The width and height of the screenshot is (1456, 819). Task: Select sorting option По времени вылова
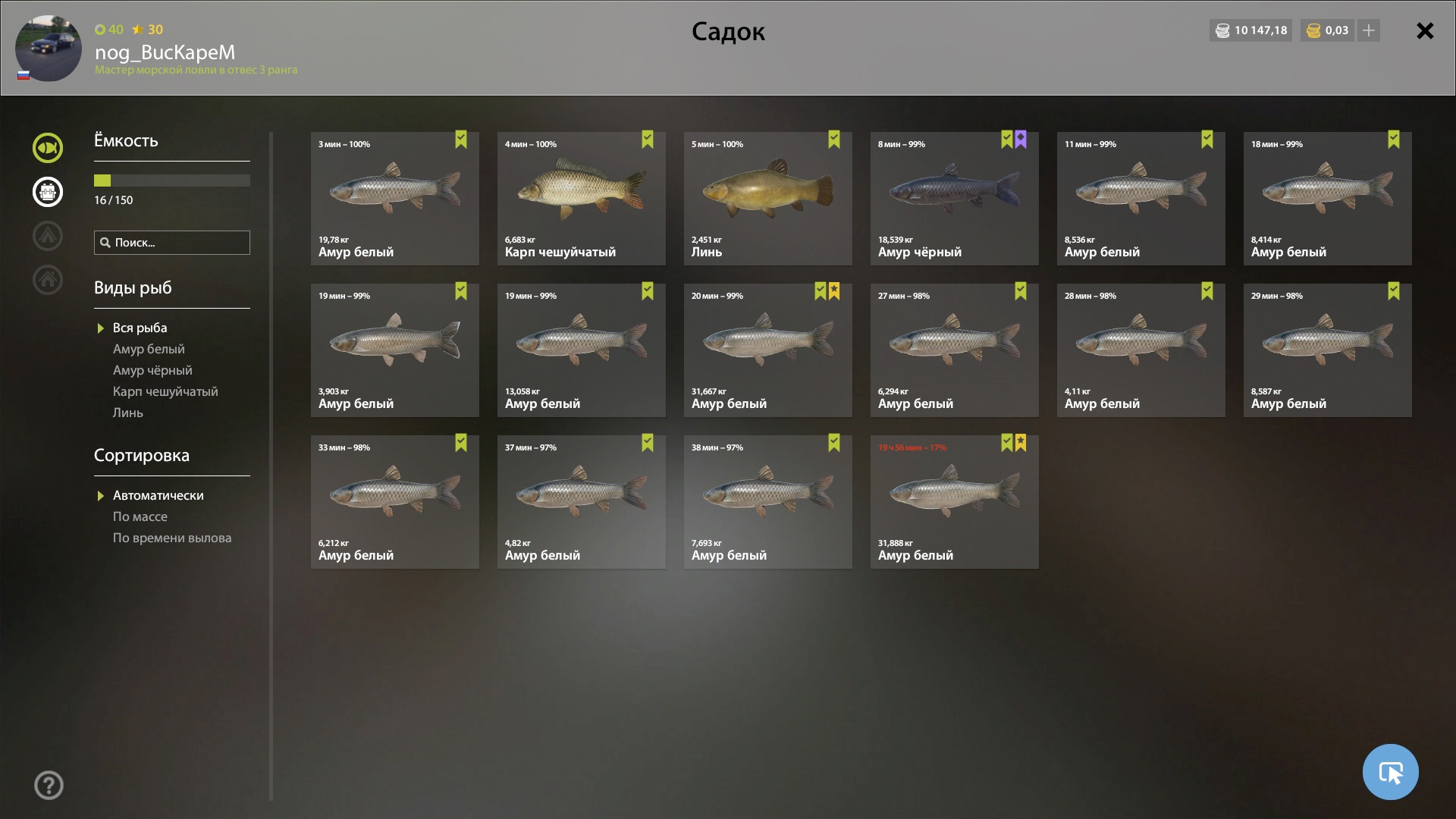pos(172,538)
